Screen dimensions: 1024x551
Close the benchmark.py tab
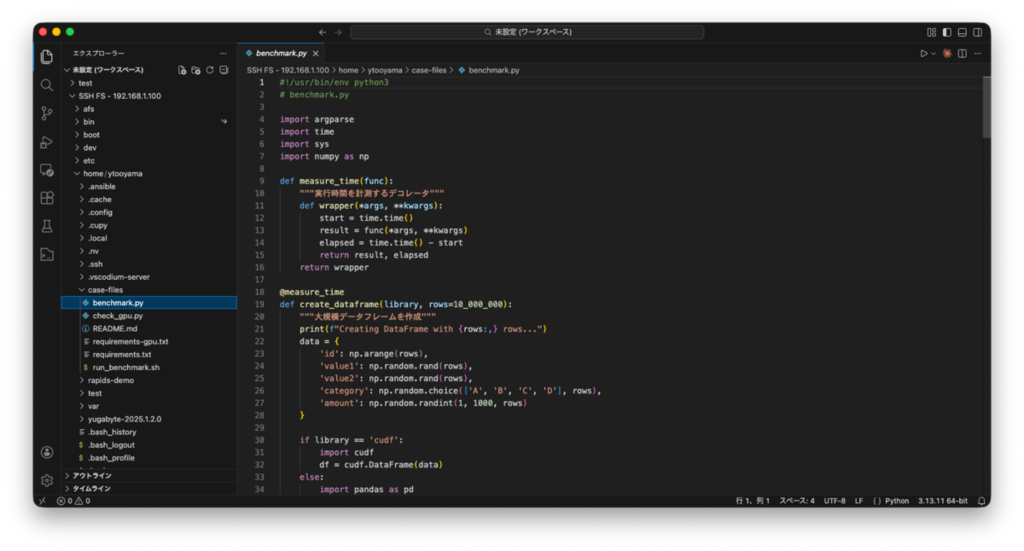(x=315, y=54)
